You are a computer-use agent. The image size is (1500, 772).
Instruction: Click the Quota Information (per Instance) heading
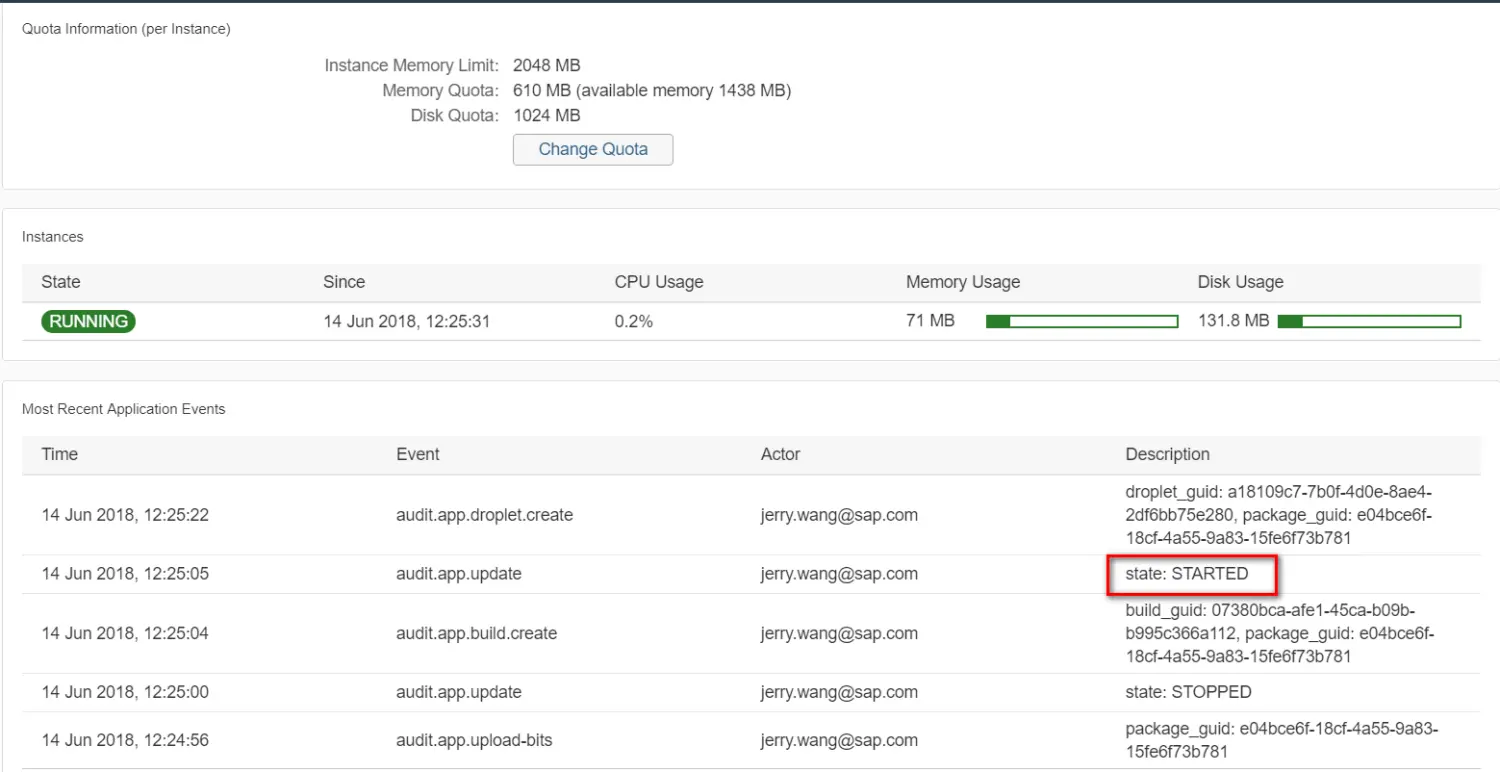[x=126, y=29]
